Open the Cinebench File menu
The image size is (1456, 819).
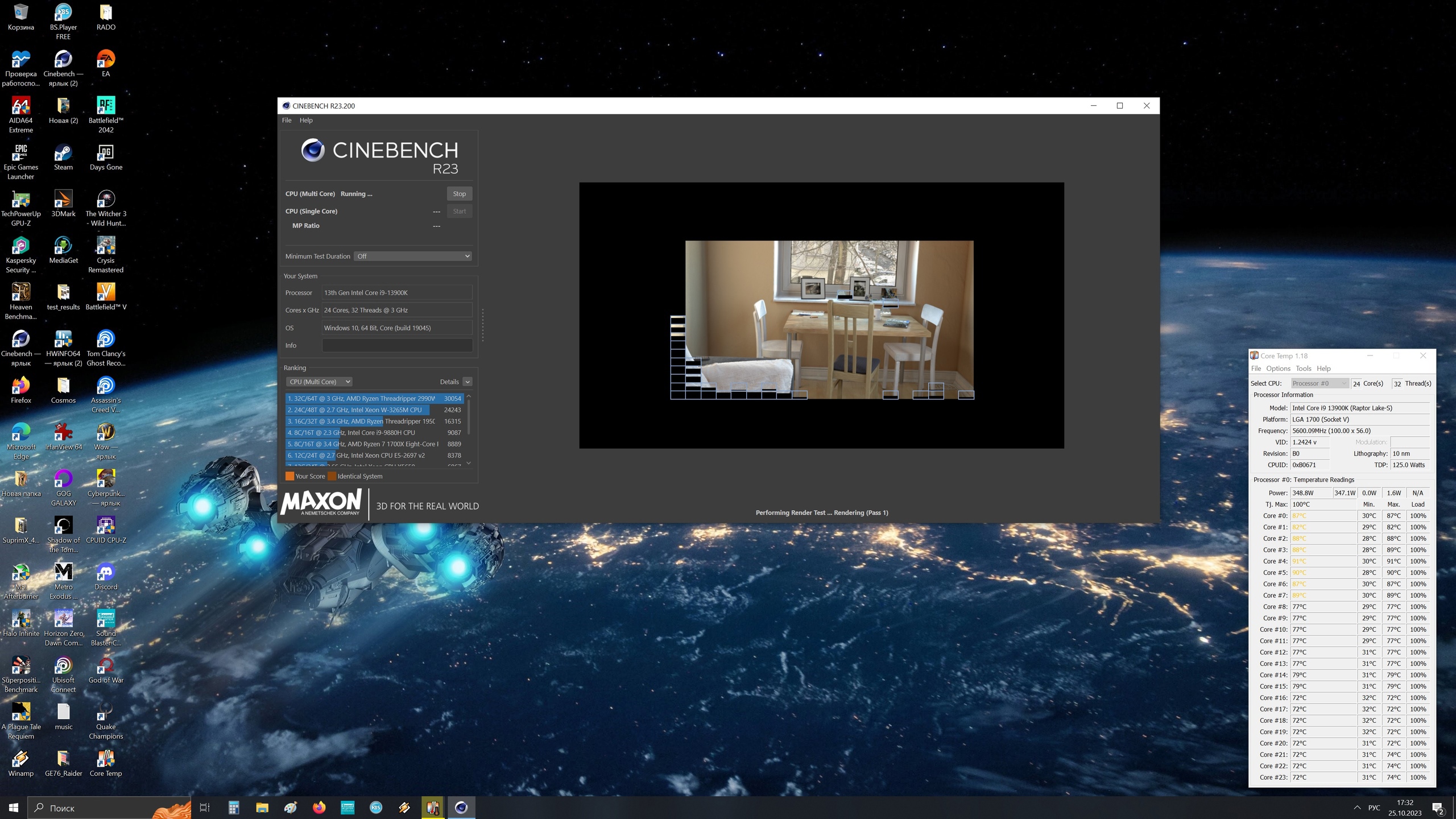click(287, 121)
